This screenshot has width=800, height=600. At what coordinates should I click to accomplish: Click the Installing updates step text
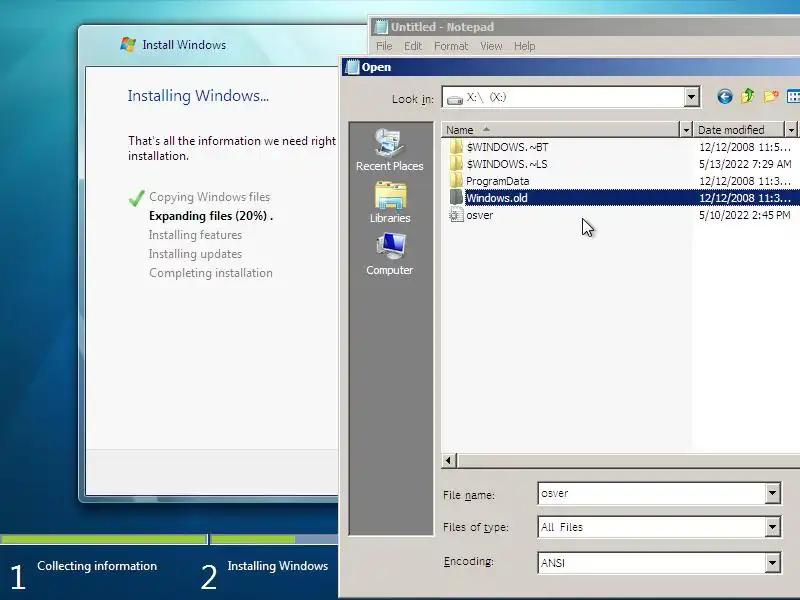tap(195, 254)
